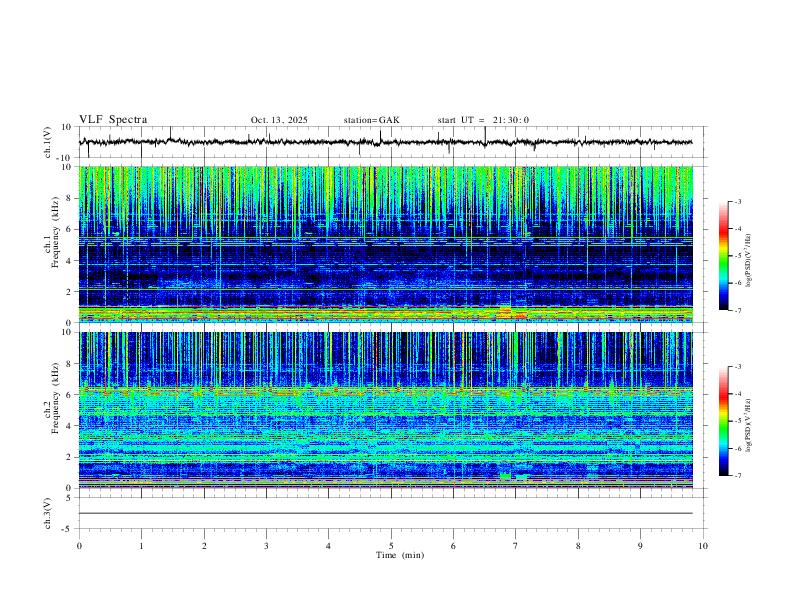Click the ch.1 colorbar "log(PSD)" unit label

pyautogui.click(x=749, y=261)
